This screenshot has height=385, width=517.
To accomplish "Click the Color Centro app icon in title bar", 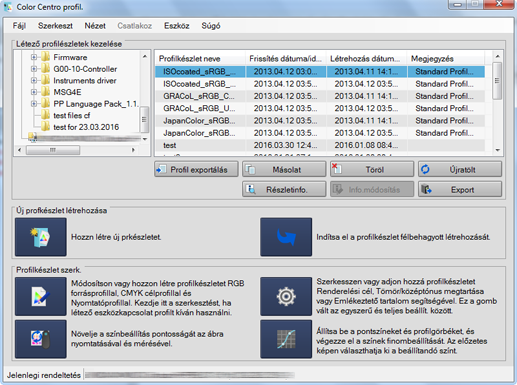I will [7, 7].
